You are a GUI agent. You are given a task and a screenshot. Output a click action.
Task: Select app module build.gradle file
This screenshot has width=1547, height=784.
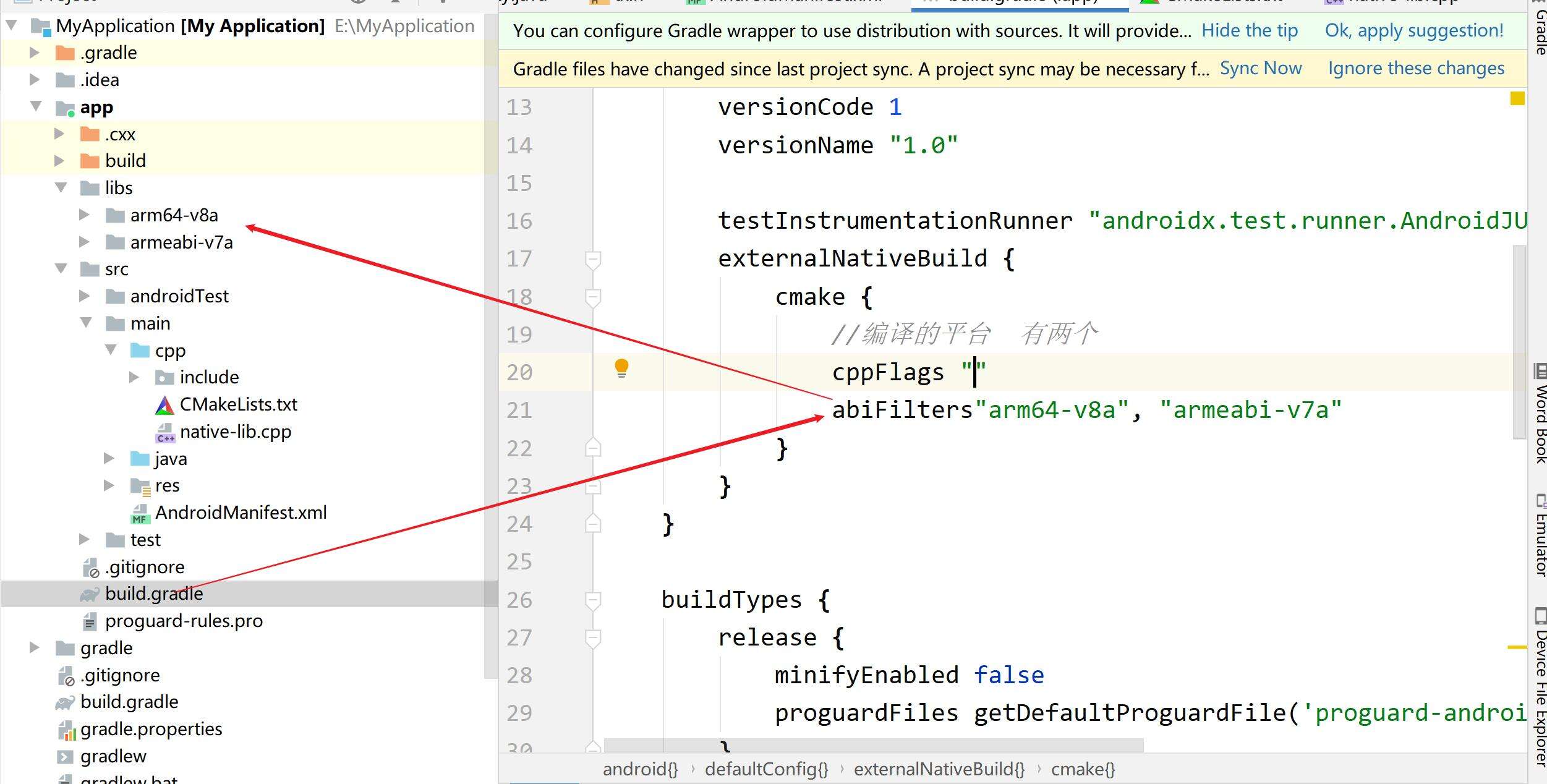pyautogui.click(x=154, y=594)
